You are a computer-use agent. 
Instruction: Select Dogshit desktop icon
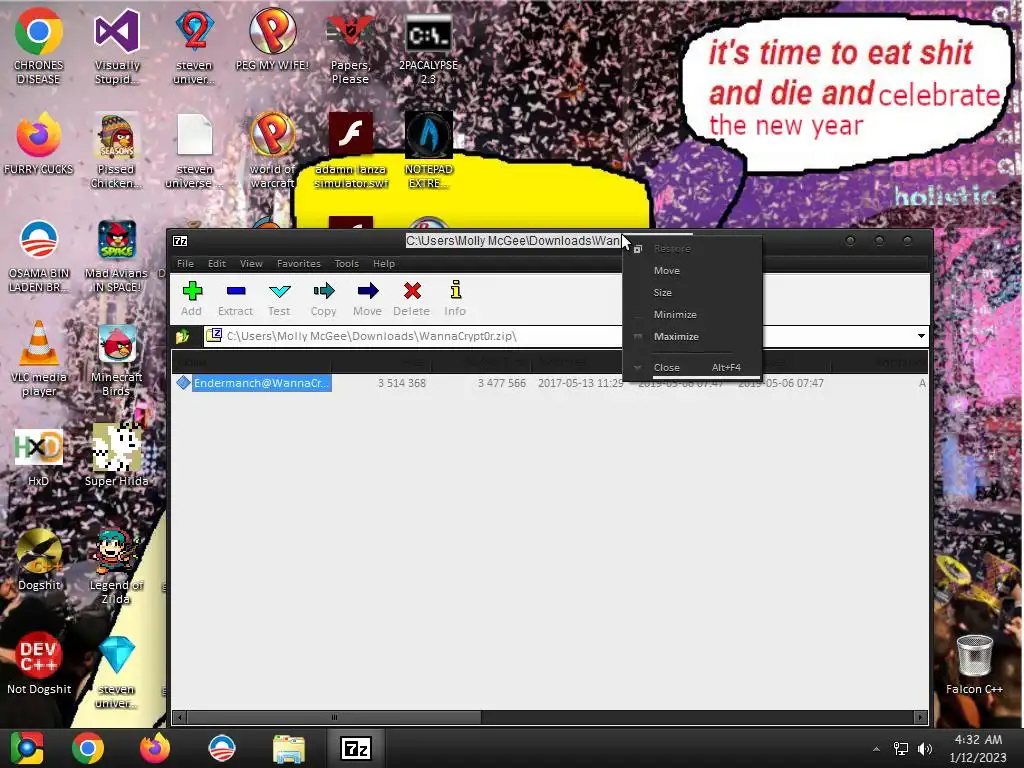39,560
